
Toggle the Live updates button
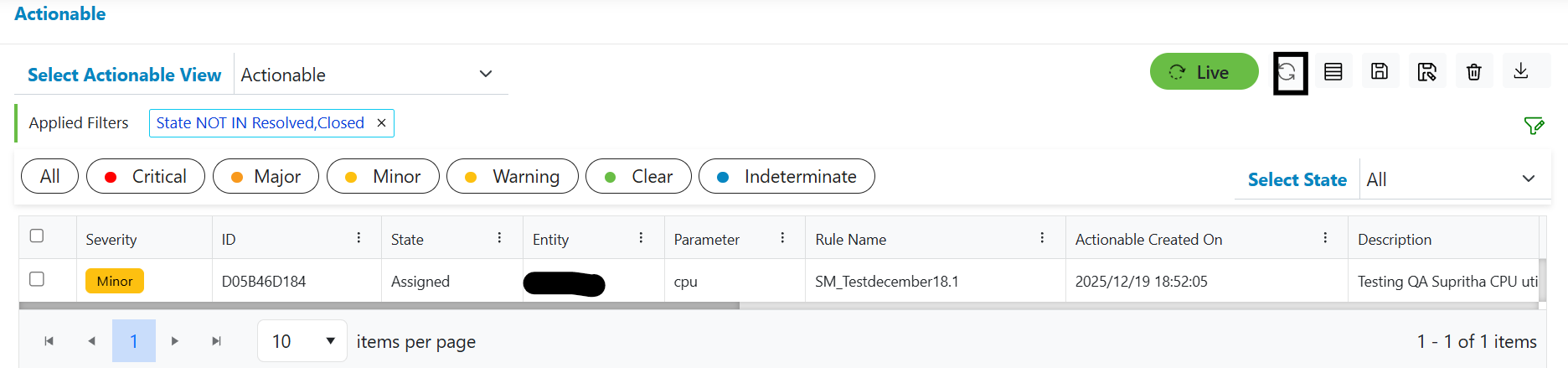tap(1203, 72)
